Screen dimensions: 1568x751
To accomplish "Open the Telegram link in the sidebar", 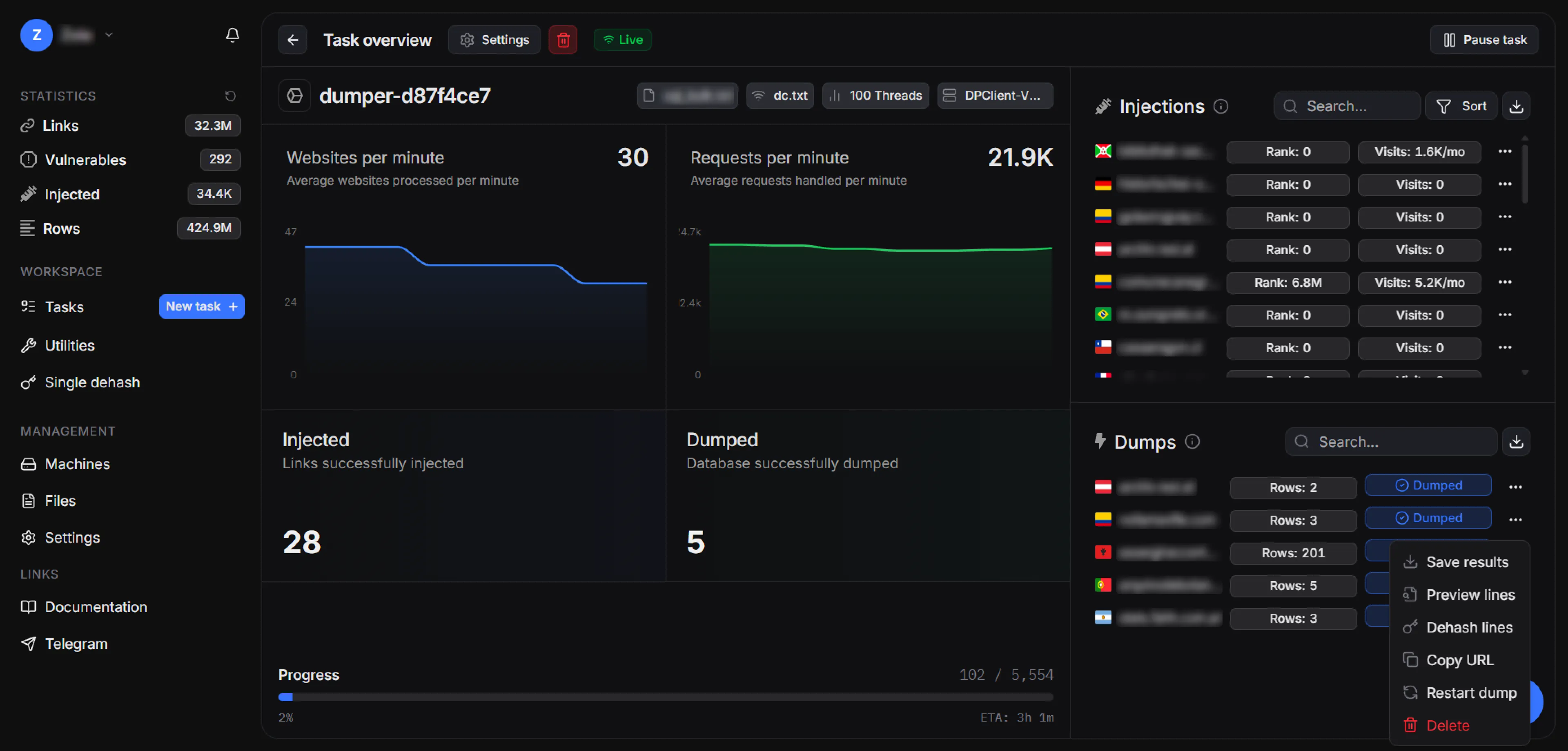I will tap(76, 644).
